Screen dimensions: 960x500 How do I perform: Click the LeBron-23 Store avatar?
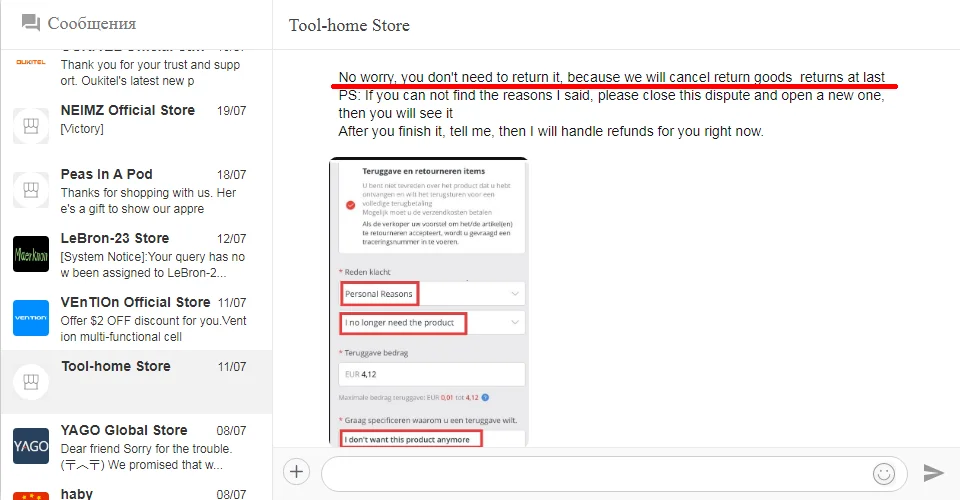click(31, 254)
